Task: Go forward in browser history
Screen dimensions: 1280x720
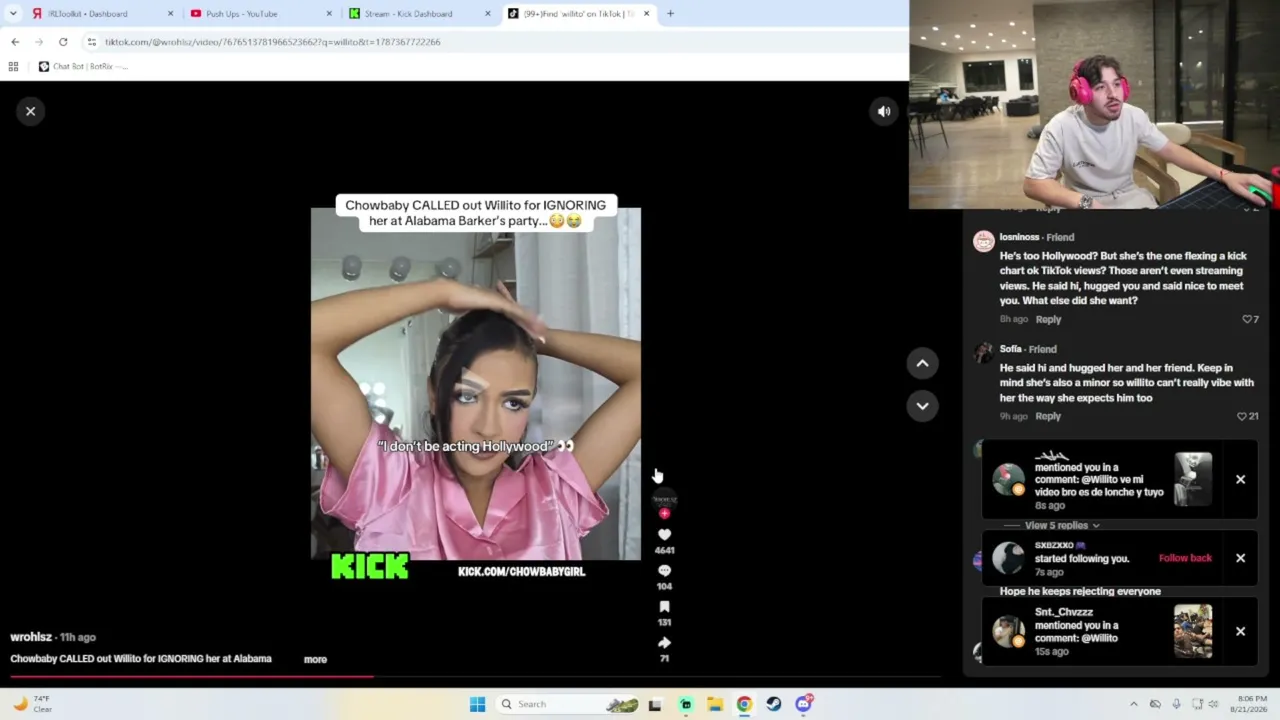Action: [39, 42]
